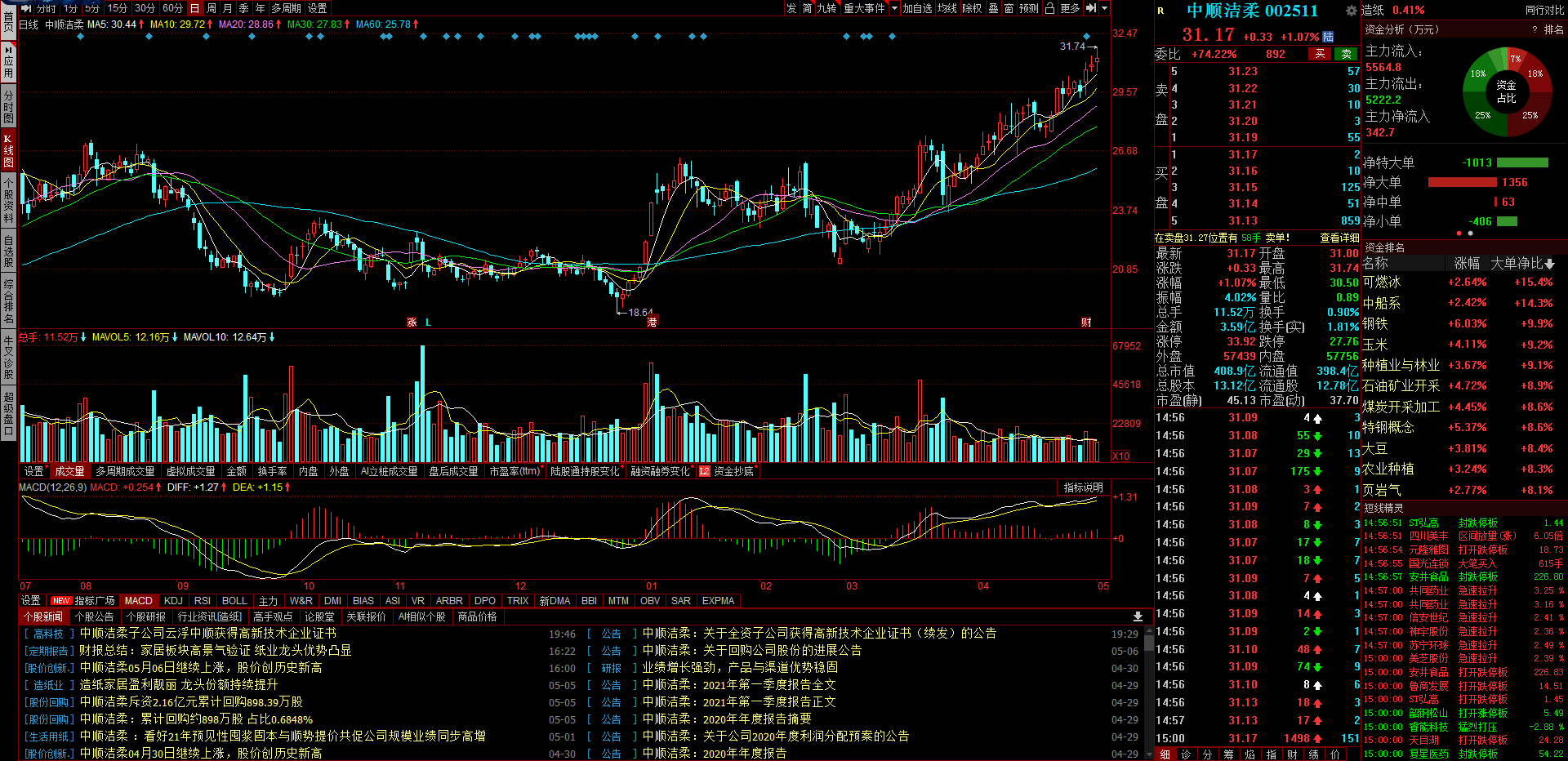1568x761 pixels.
Task: Open the dropdown arrow at toolbar far right
Action: (1105, 8)
